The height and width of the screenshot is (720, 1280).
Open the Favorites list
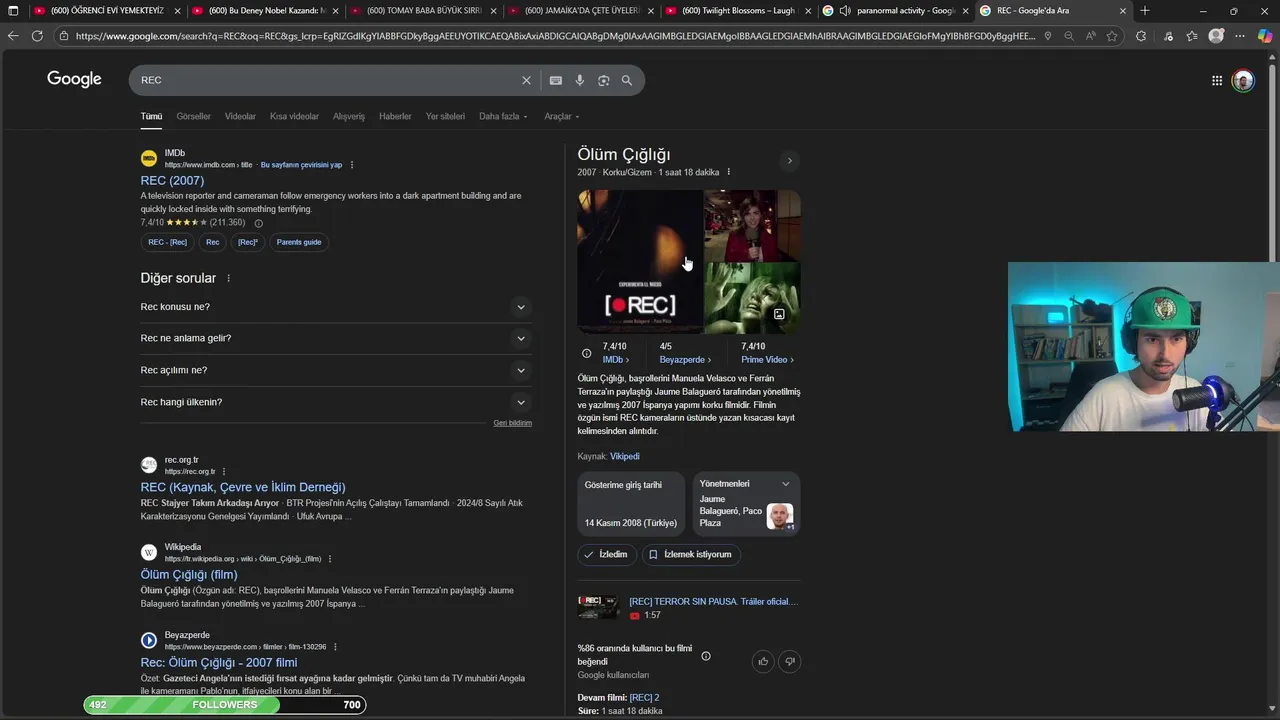(1192, 36)
